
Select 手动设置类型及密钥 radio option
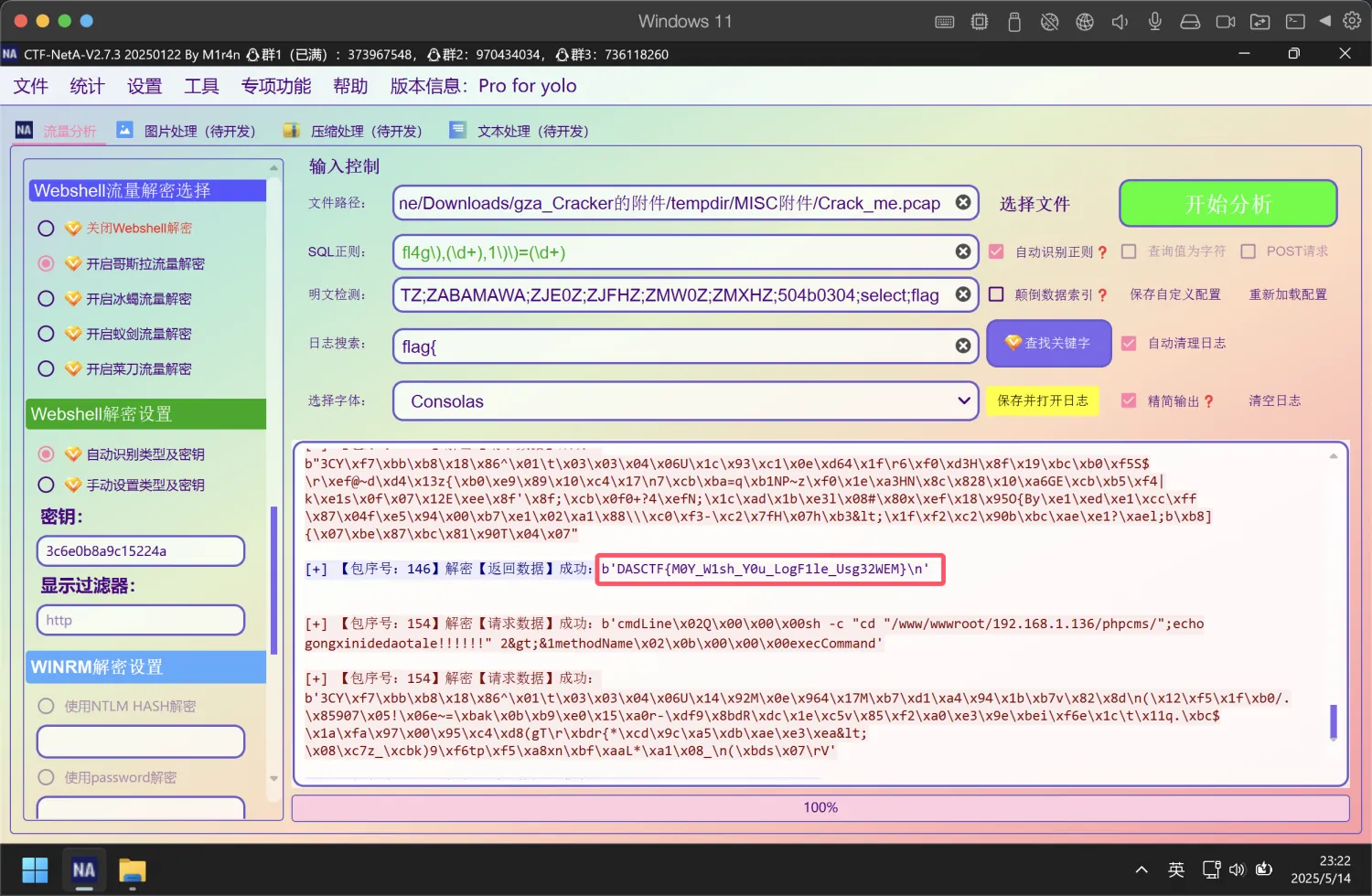[x=46, y=485]
